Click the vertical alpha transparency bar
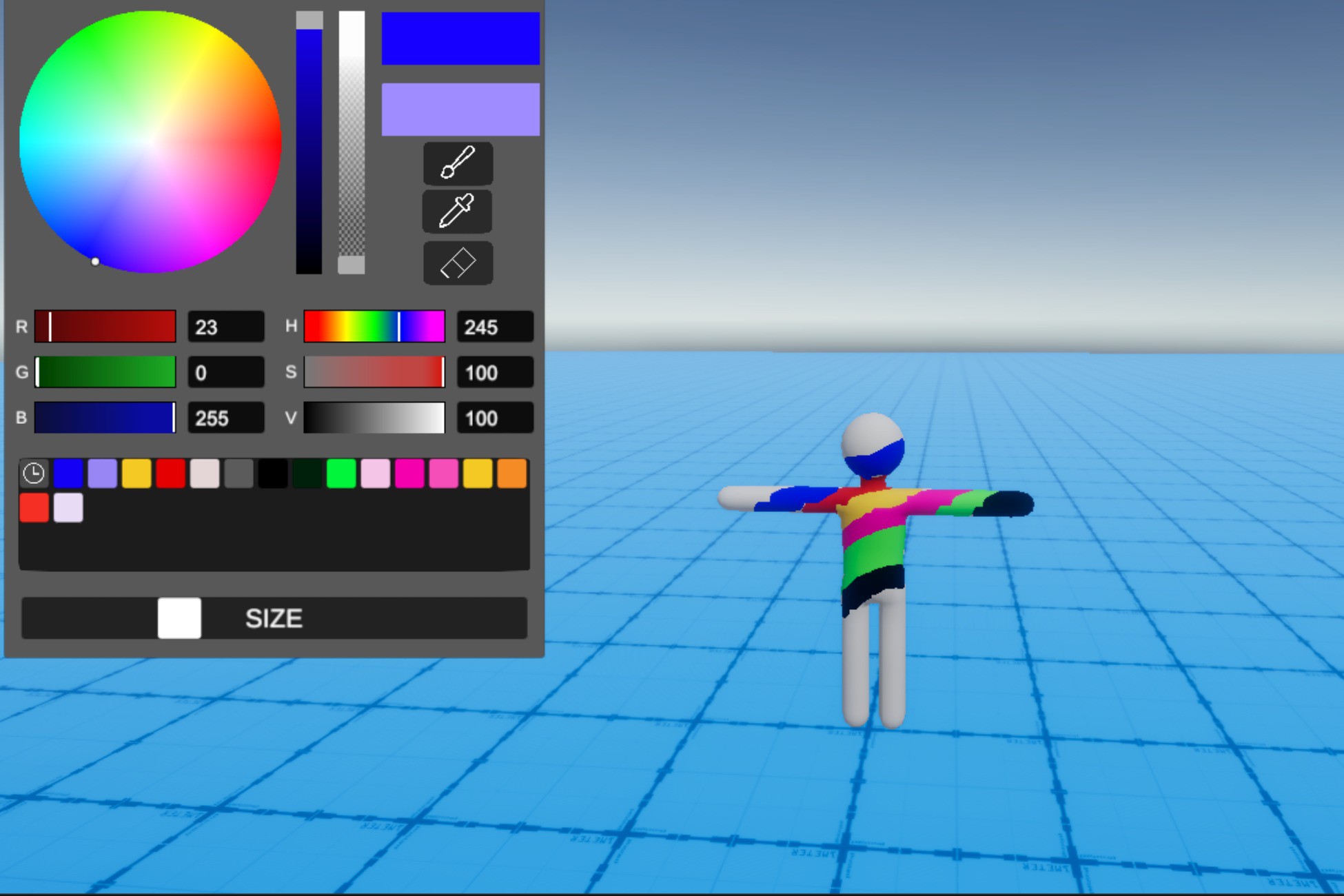This screenshot has width=1344, height=896. click(x=352, y=143)
